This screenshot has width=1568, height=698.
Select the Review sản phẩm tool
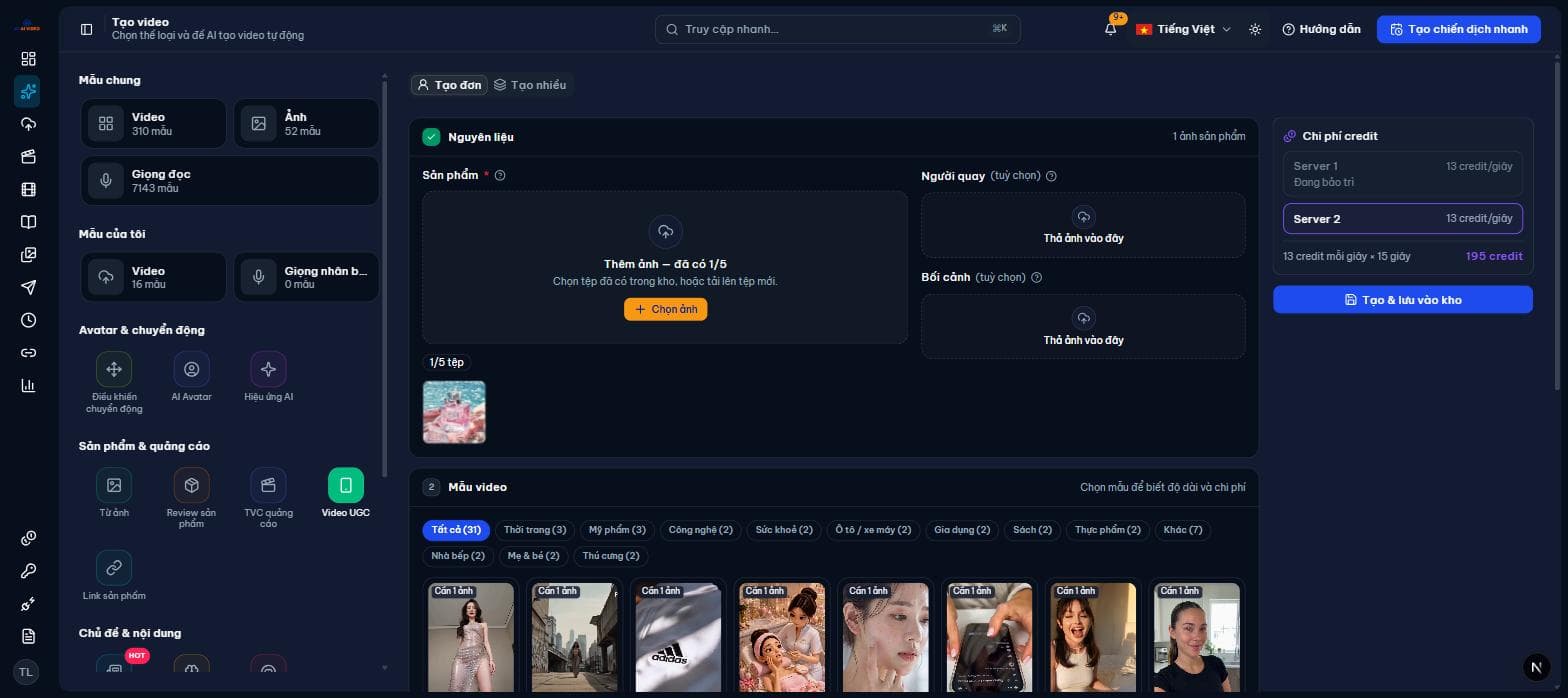click(191, 498)
